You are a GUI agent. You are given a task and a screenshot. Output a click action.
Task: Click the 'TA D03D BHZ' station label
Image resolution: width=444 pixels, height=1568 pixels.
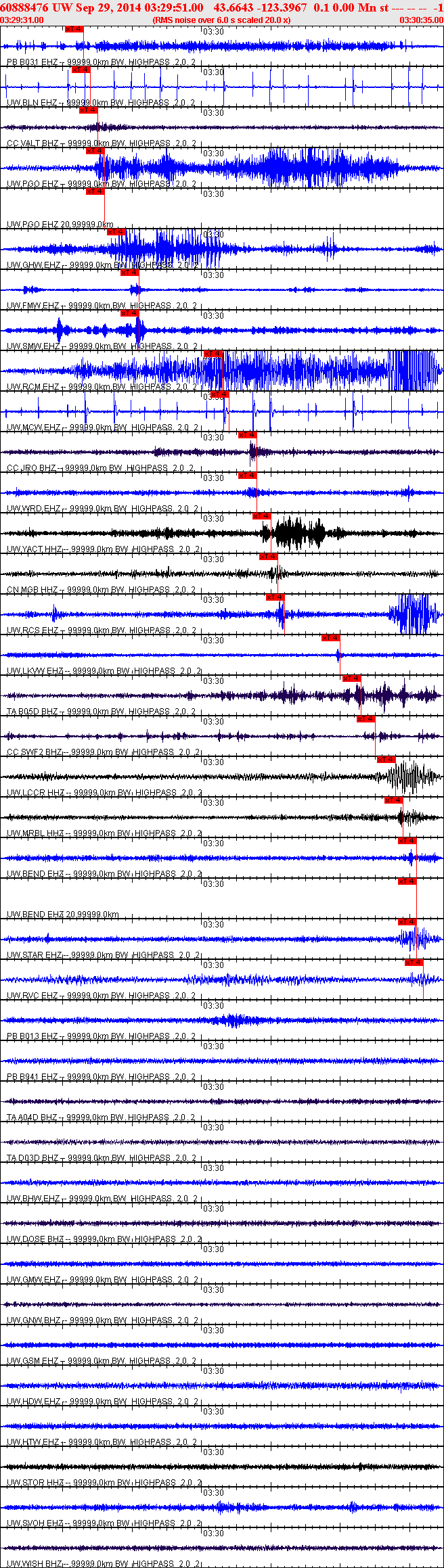coord(32,1158)
